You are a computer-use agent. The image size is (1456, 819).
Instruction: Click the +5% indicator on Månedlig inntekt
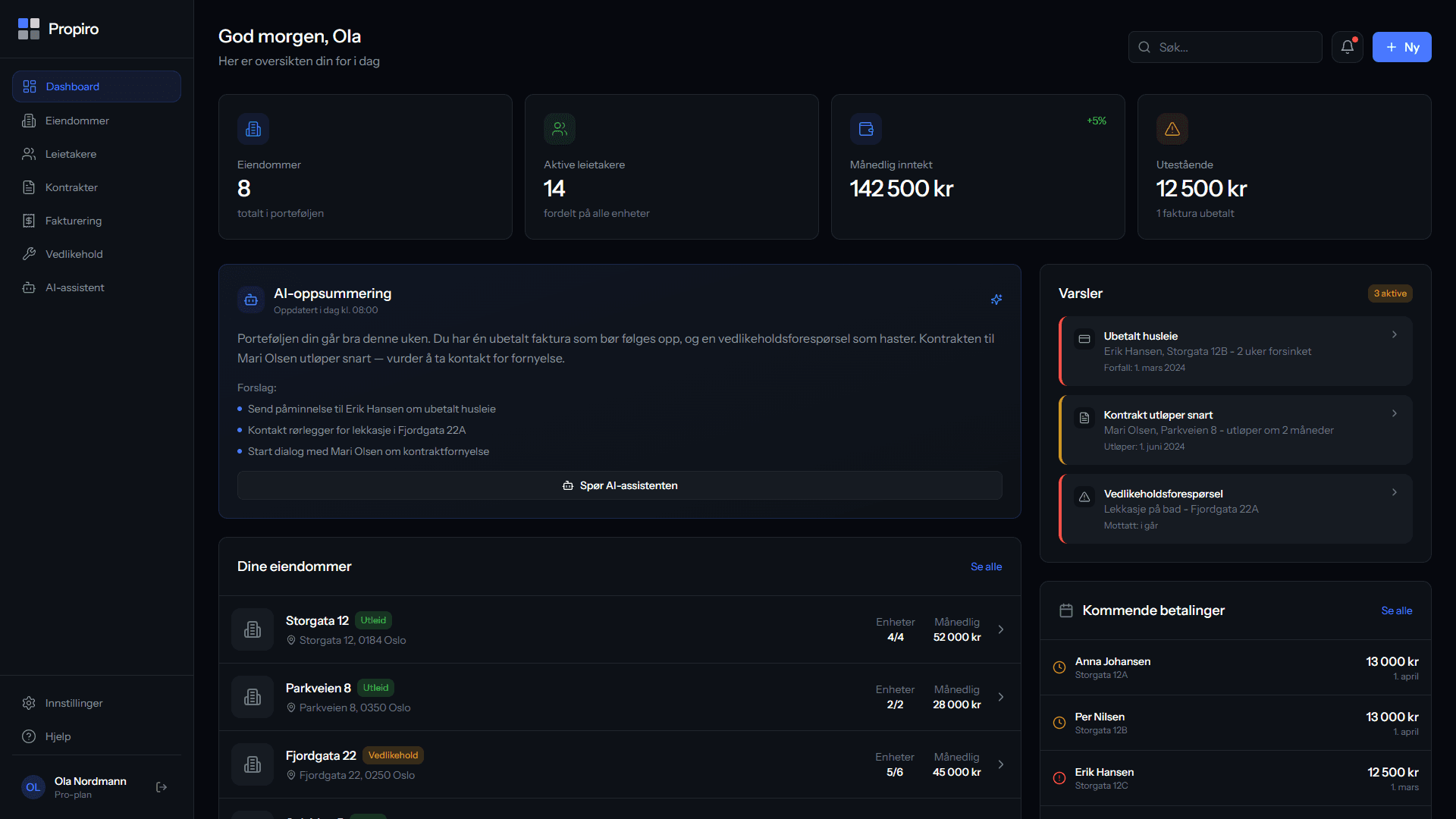[1097, 121]
